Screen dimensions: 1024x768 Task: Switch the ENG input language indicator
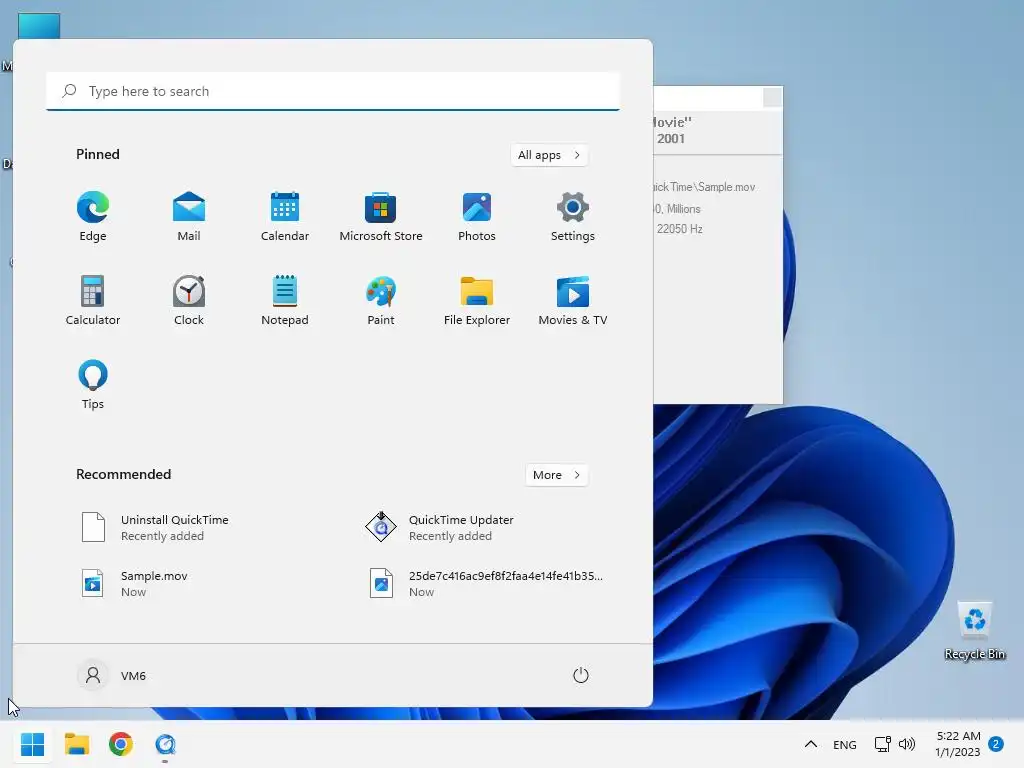pyautogui.click(x=844, y=744)
